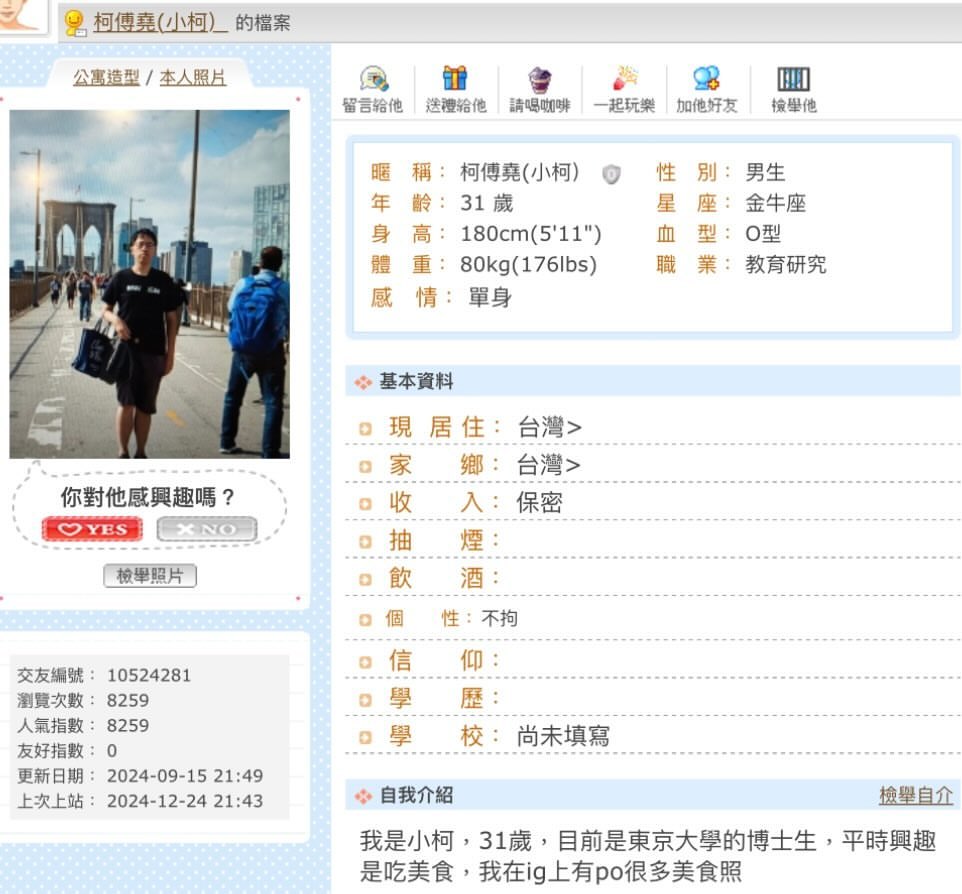The height and width of the screenshot is (894, 962).
Task: Click the 更新日期 value 2024-09-15 21:49
Action: 185,776
